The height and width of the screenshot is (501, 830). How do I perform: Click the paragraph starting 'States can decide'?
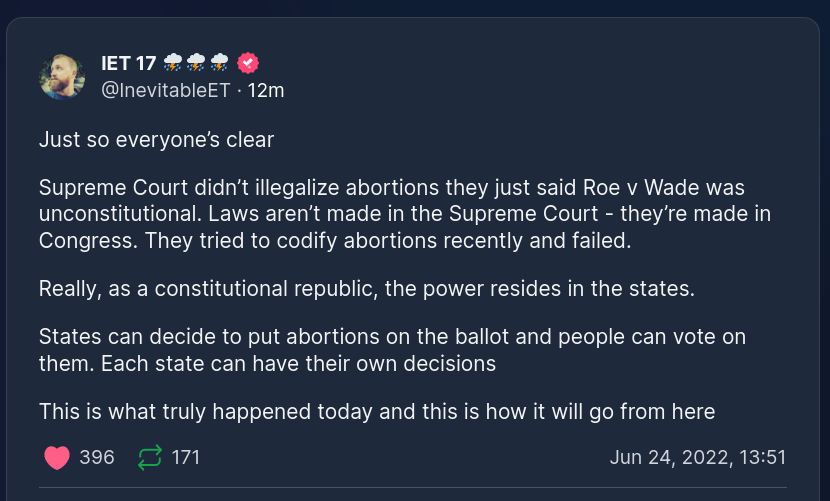click(x=392, y=350)
